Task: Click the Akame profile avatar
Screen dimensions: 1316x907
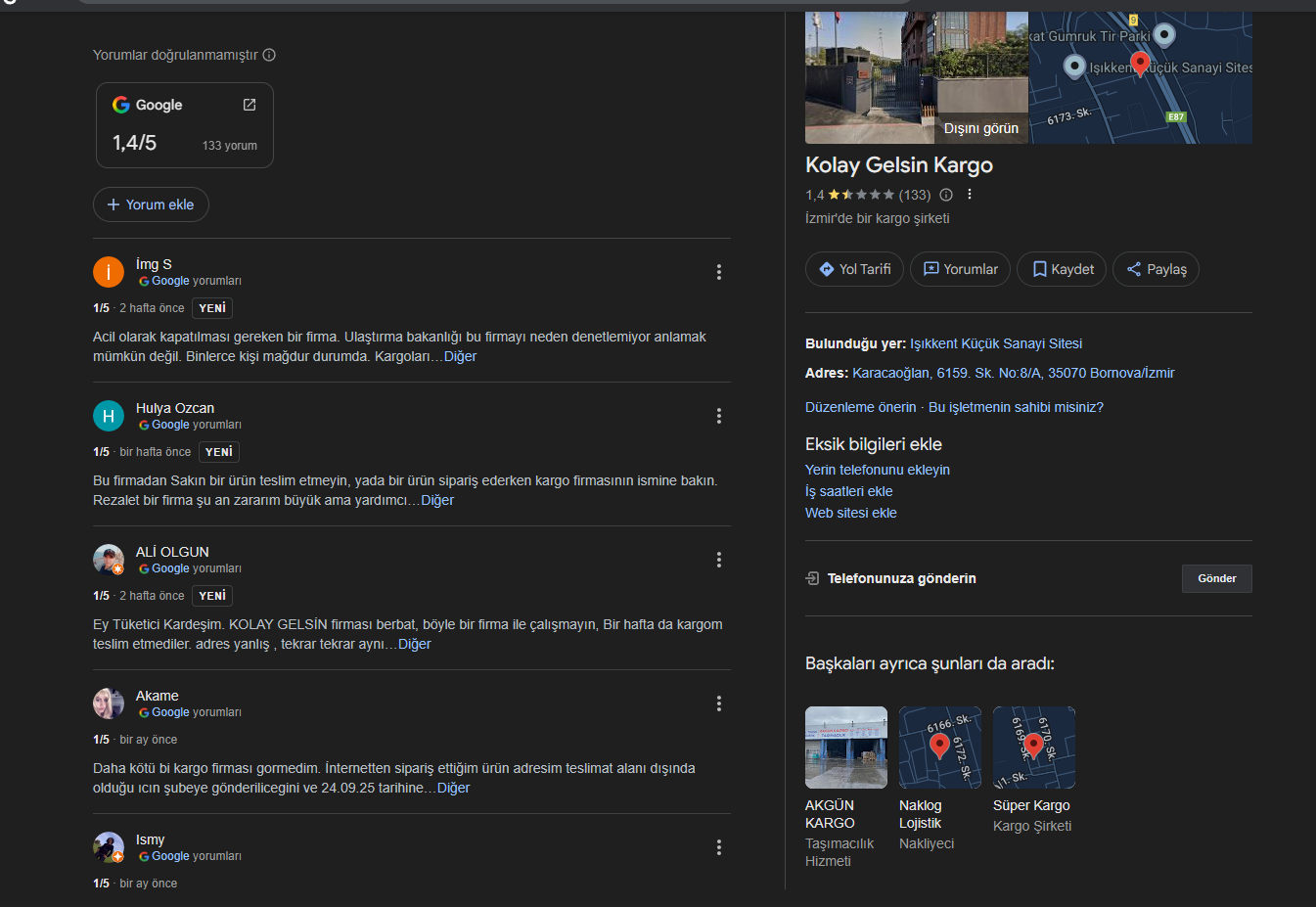Action: click(x=109, y=703)
